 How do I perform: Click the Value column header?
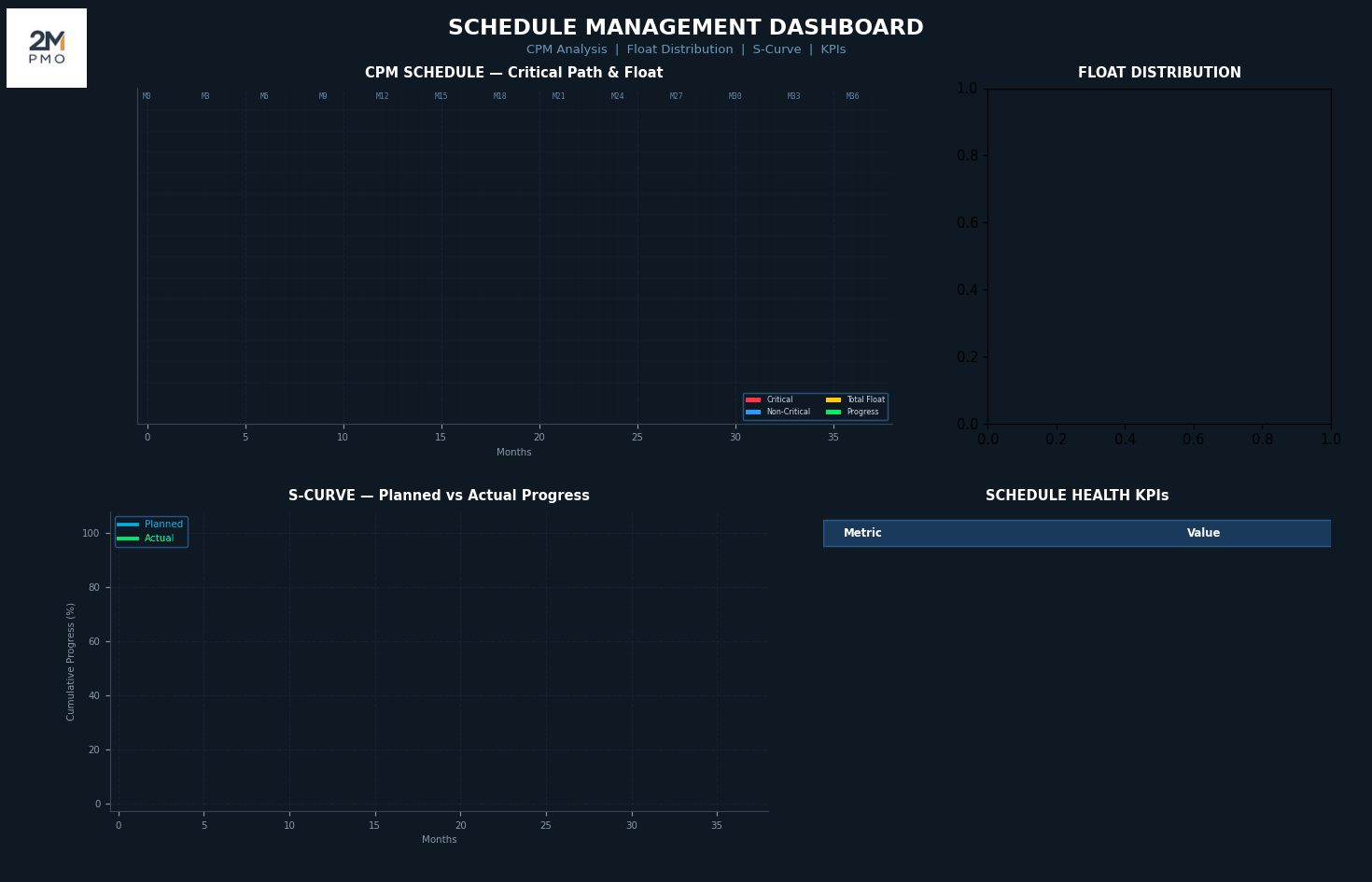(x=1203, y=534)
